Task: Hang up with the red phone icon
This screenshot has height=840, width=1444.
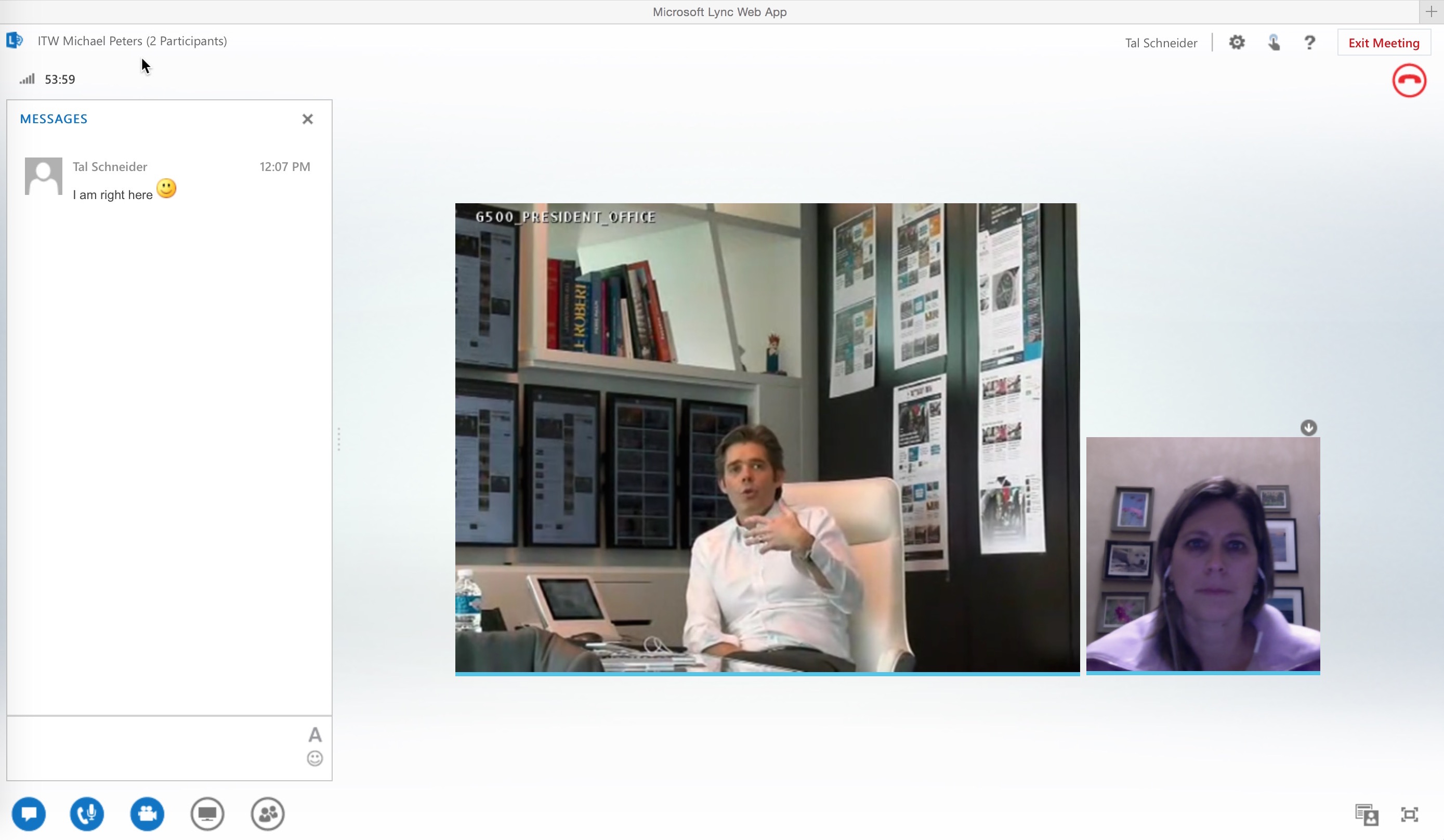Action: (1409, 81)
